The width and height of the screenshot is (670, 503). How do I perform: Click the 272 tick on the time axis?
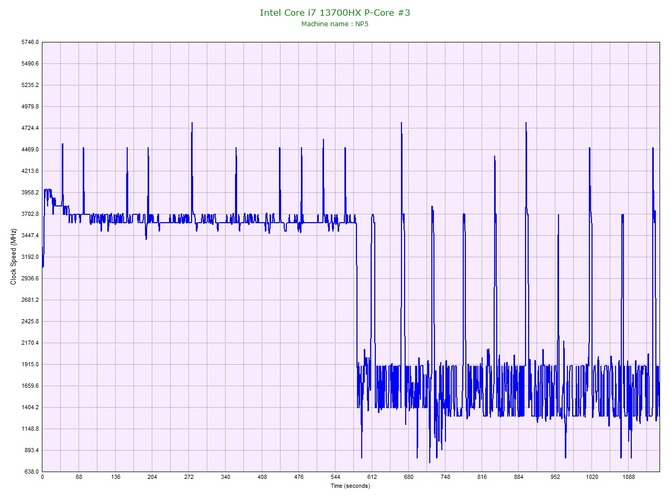(x=190, y=478)
